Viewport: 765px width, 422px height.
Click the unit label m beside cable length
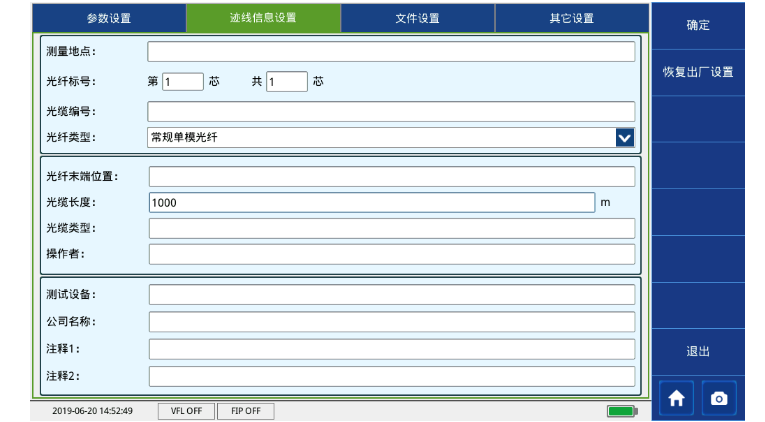click(x=605, y=202)
